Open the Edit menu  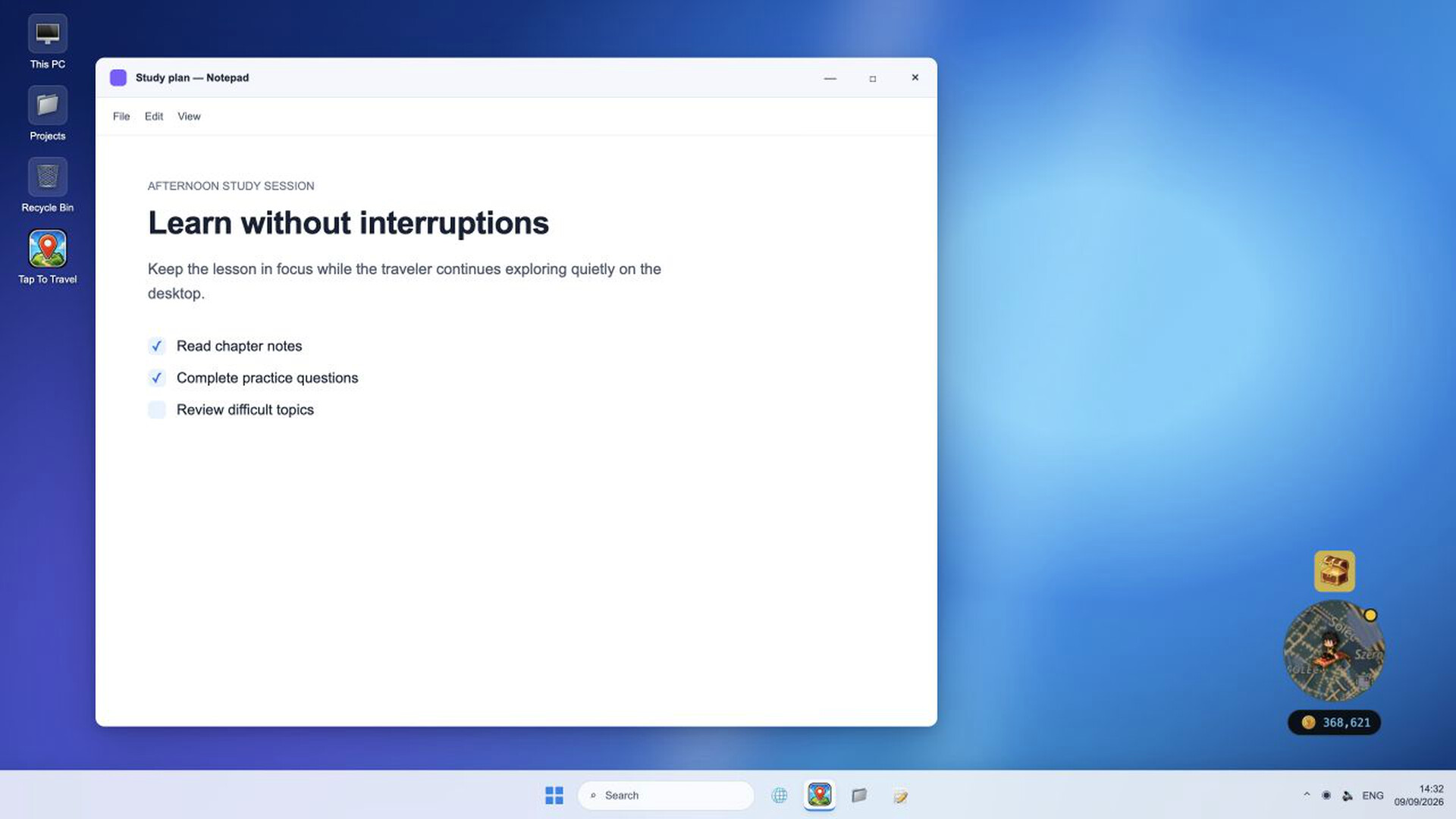[x=154, y=116]
